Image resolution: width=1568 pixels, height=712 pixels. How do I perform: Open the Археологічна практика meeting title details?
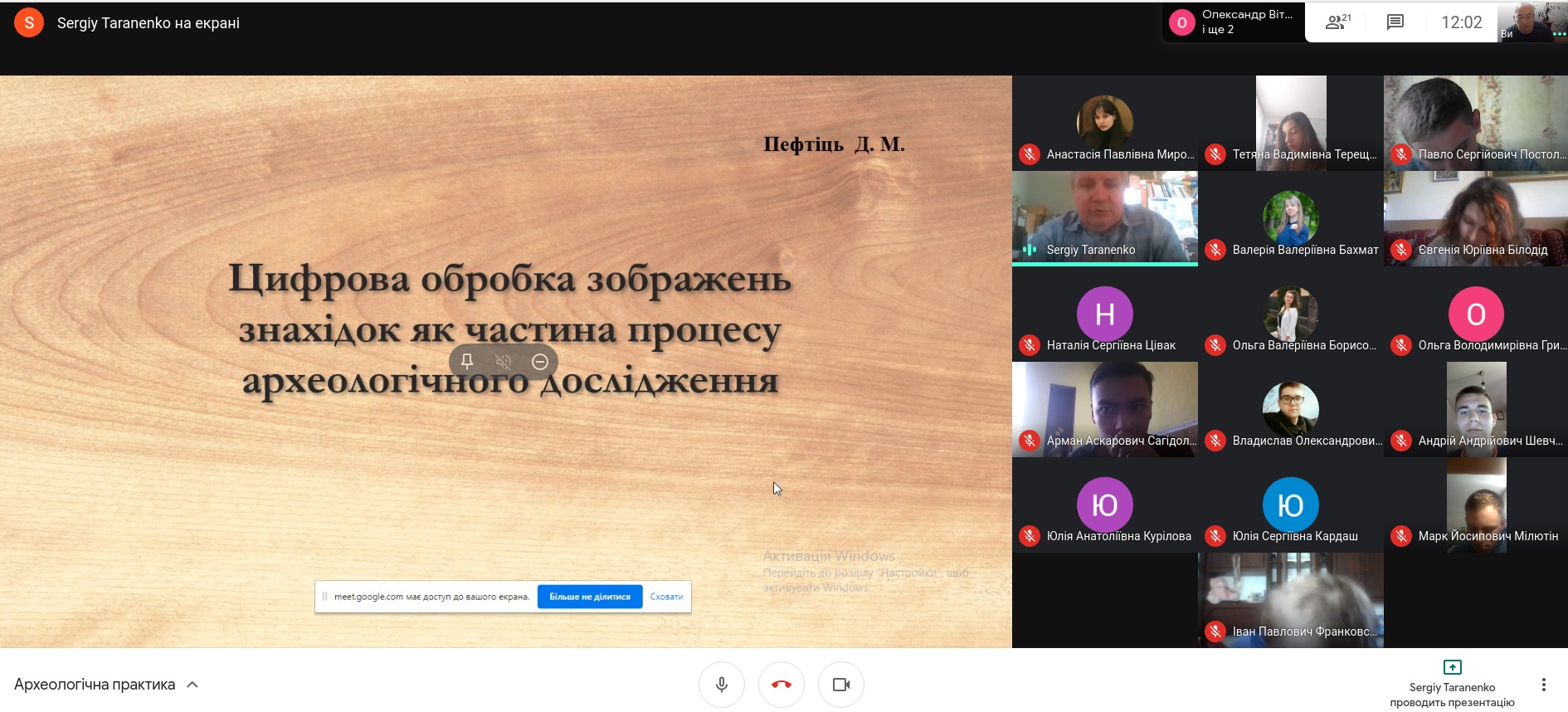coord(95,685)
